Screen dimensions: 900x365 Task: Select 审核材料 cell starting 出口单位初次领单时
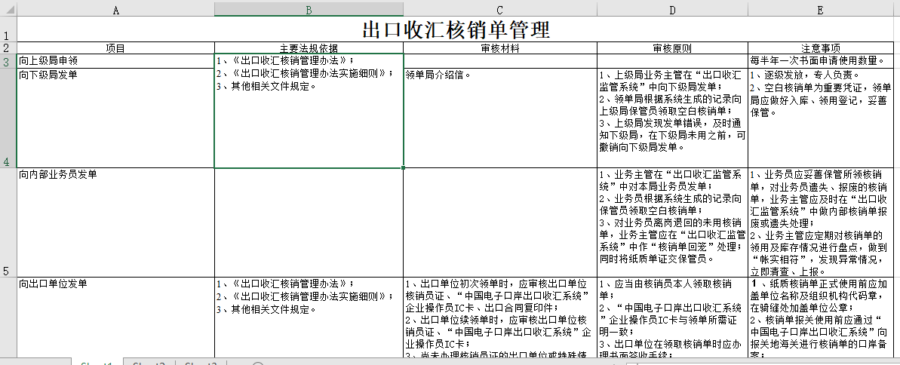click(500, 317)
